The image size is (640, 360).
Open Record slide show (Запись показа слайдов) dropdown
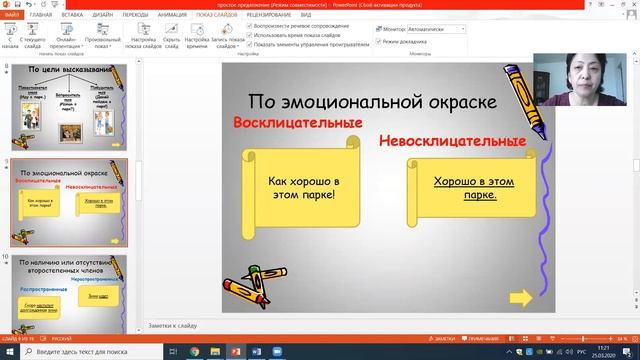coord(227,36)
